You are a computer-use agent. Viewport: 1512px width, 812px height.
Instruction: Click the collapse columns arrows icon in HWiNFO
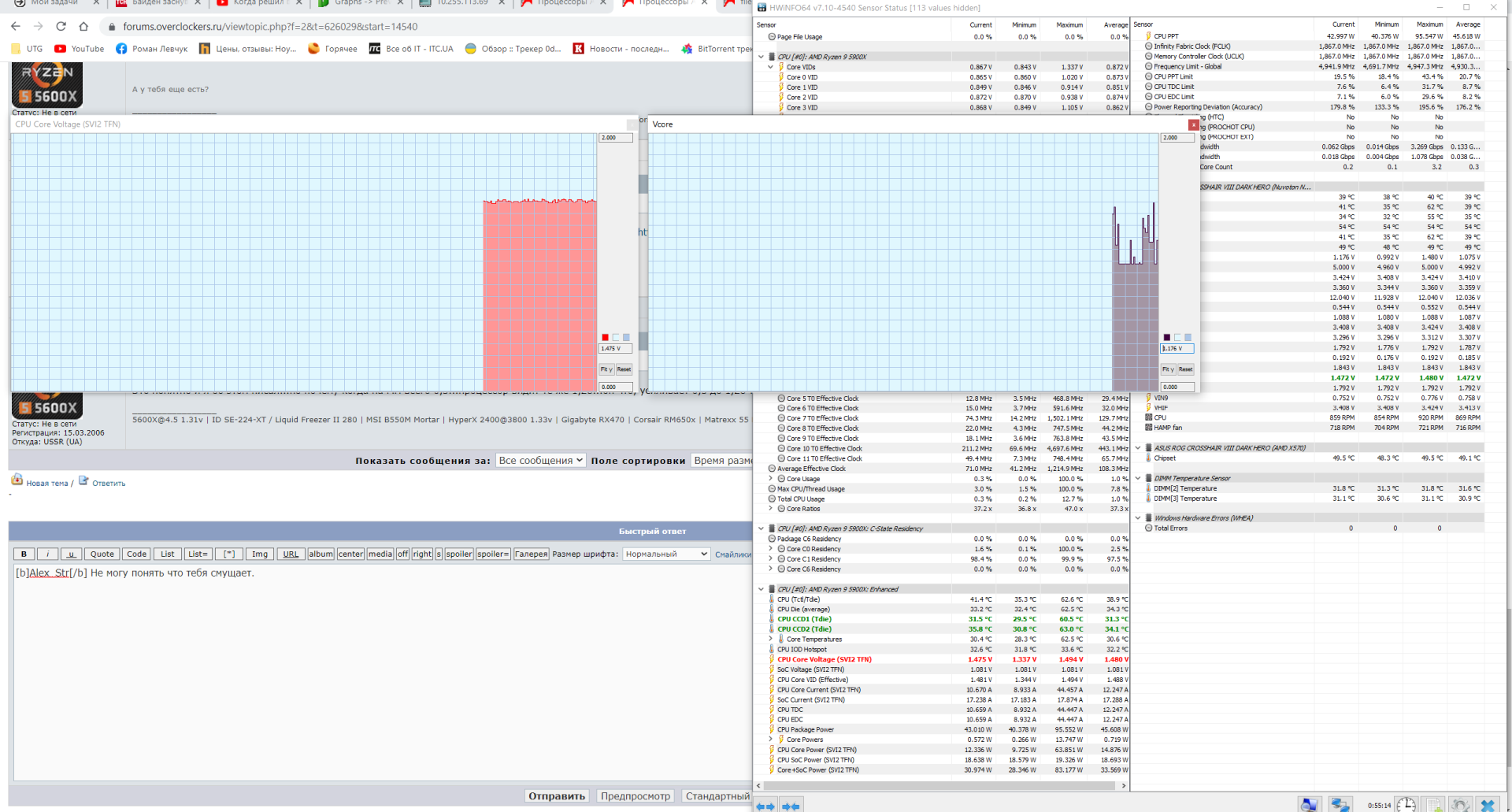(x=791, y=806)
